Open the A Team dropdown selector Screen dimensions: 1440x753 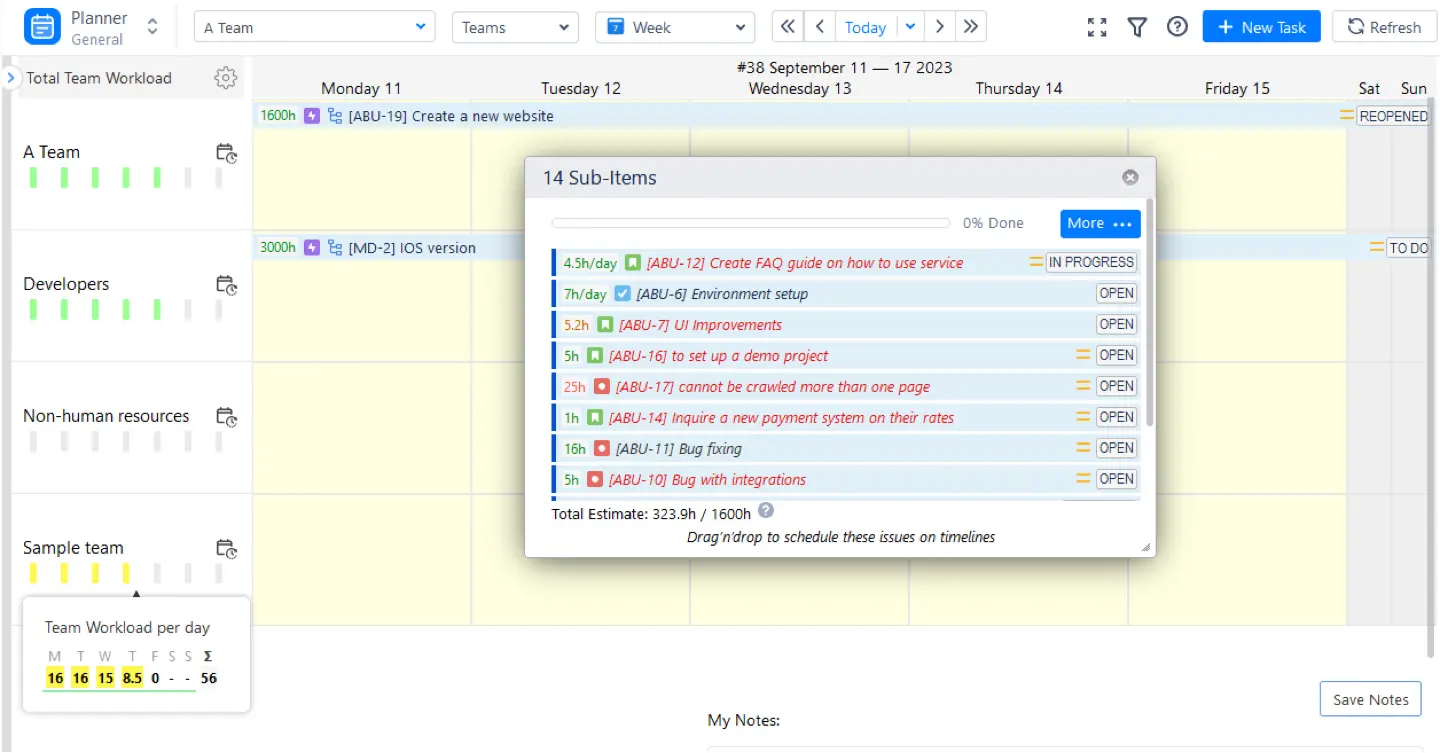click(315, 27)
